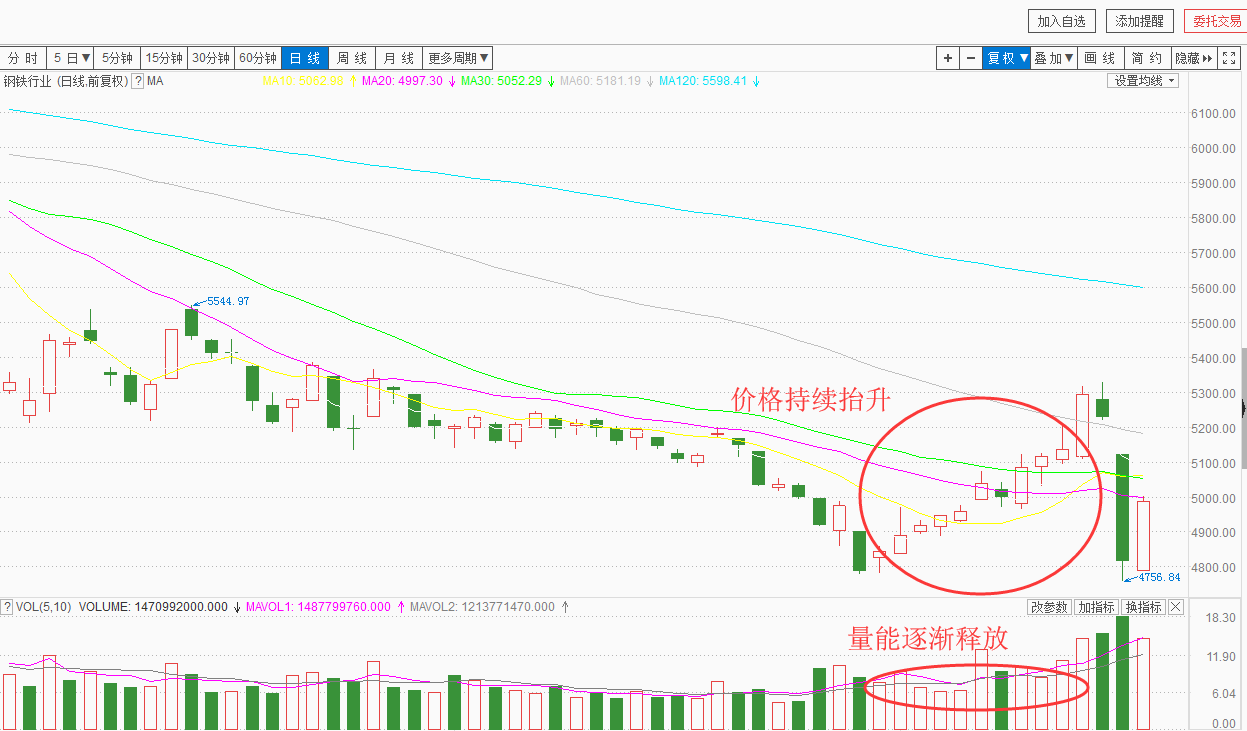Viewport: 1247px width, 731px height.
Task: Click 改参数 to edit volume parameters
Action: (1049, 607)
